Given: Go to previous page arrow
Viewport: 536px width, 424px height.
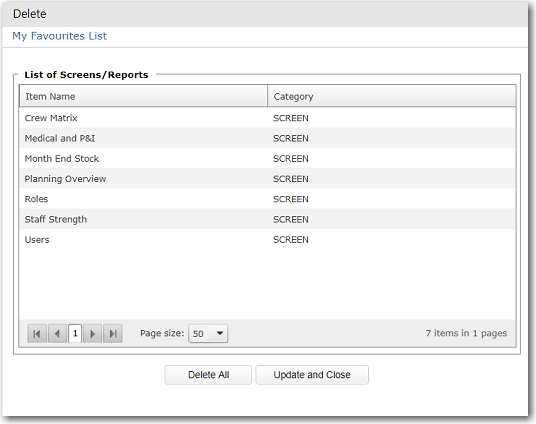Looking at the screenshot, I should pos(57,333).
